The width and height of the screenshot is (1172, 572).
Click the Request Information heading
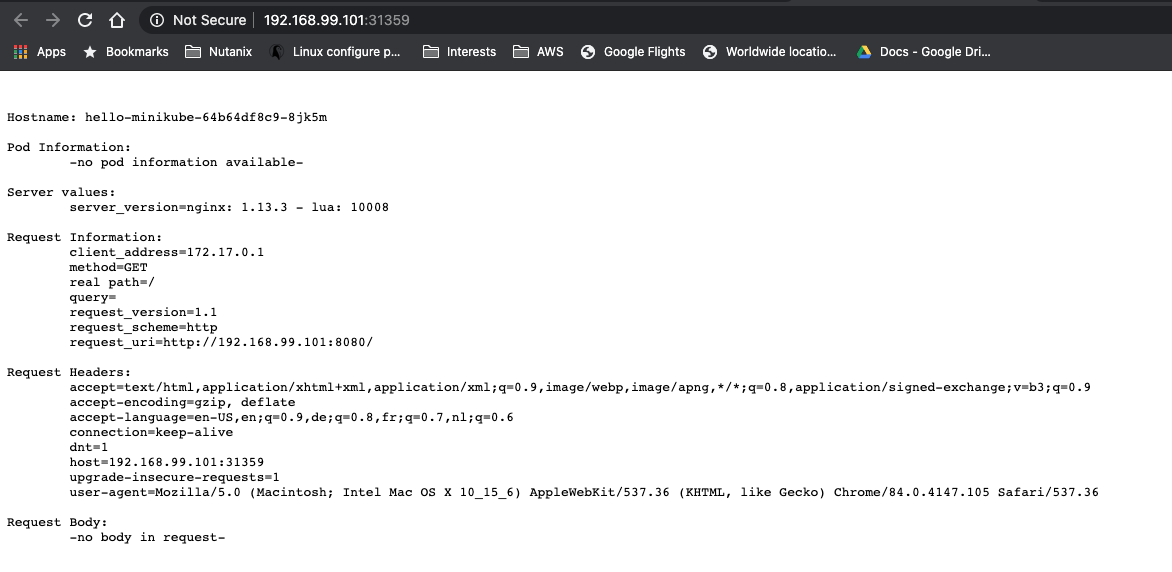(84, 237)
